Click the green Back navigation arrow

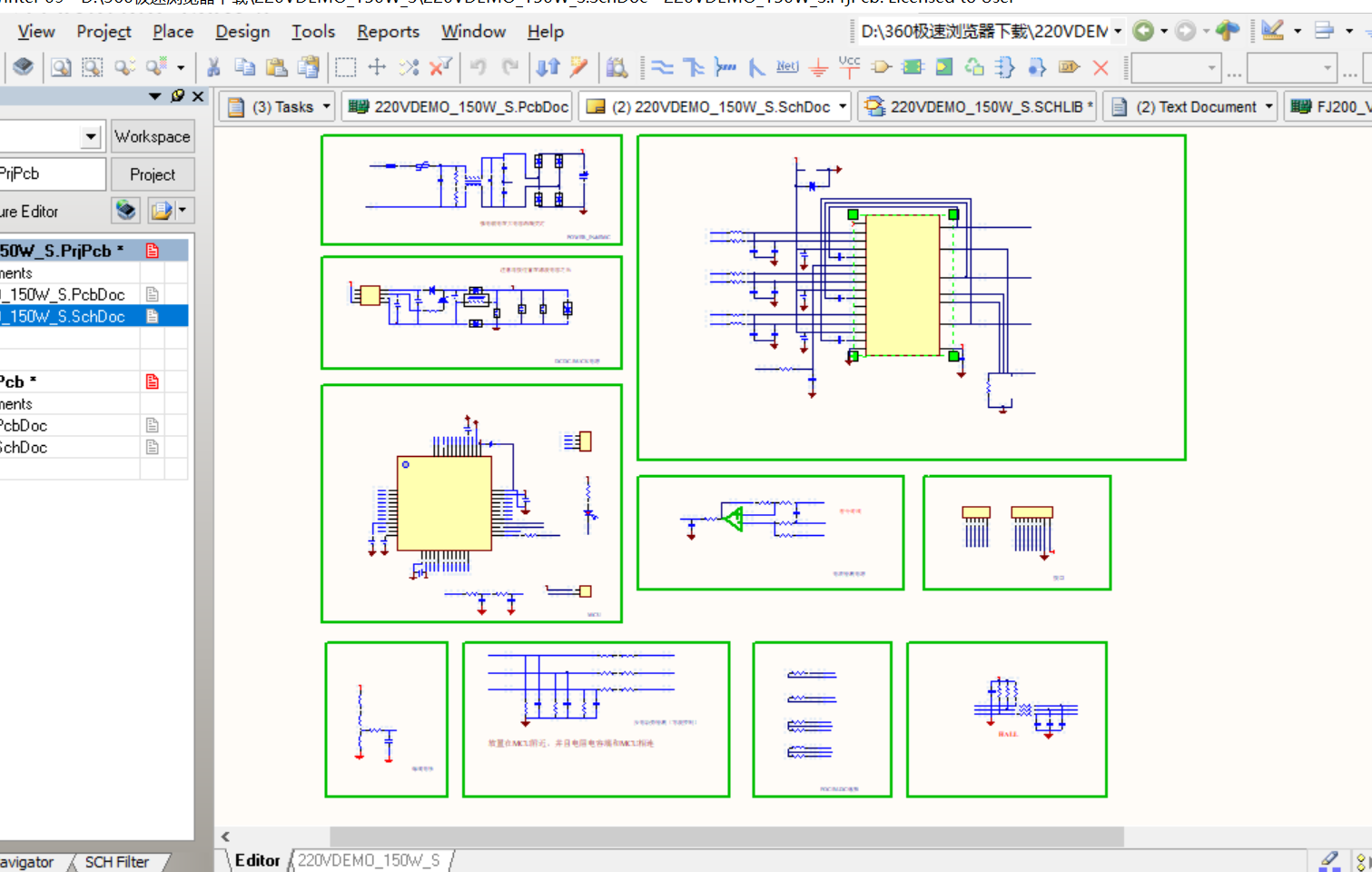[1143, 31]
